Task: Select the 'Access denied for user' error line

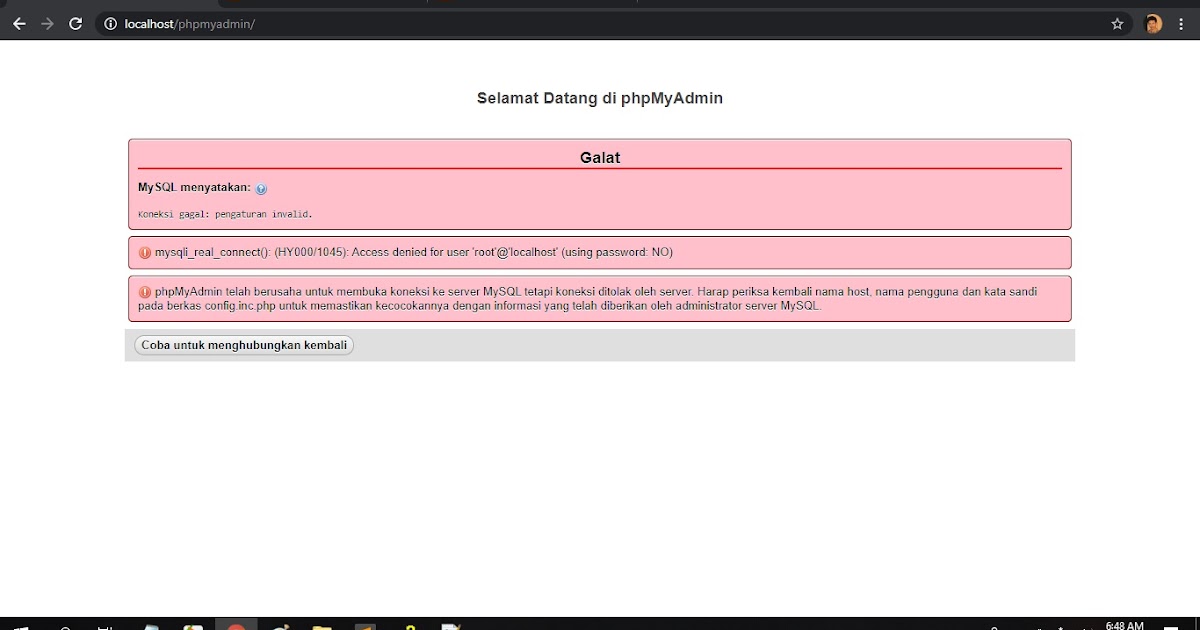Action: pyautogui.click(x=414, y=252)
